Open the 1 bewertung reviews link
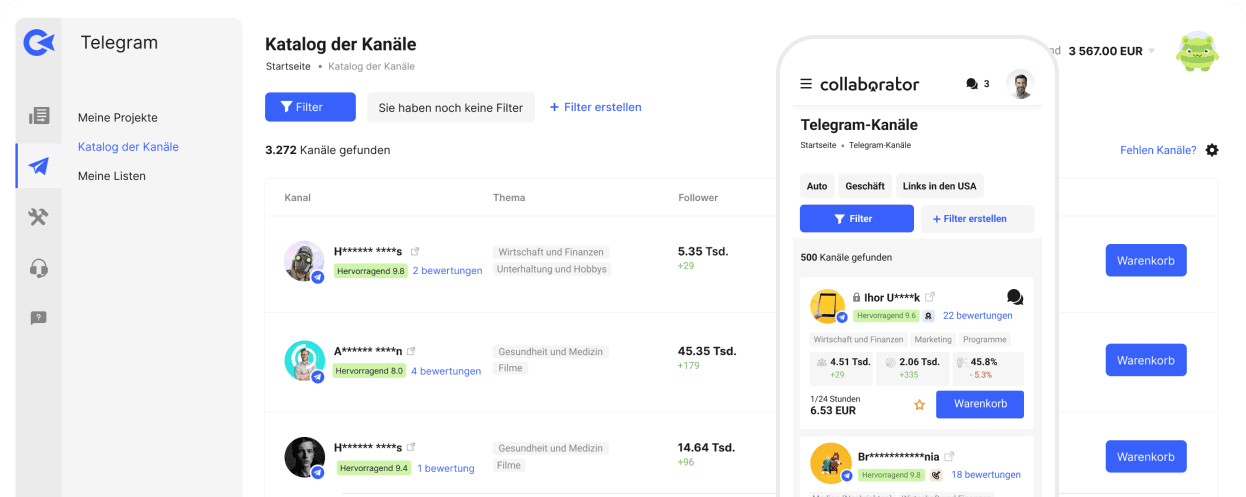 click(x=446, y=468)
